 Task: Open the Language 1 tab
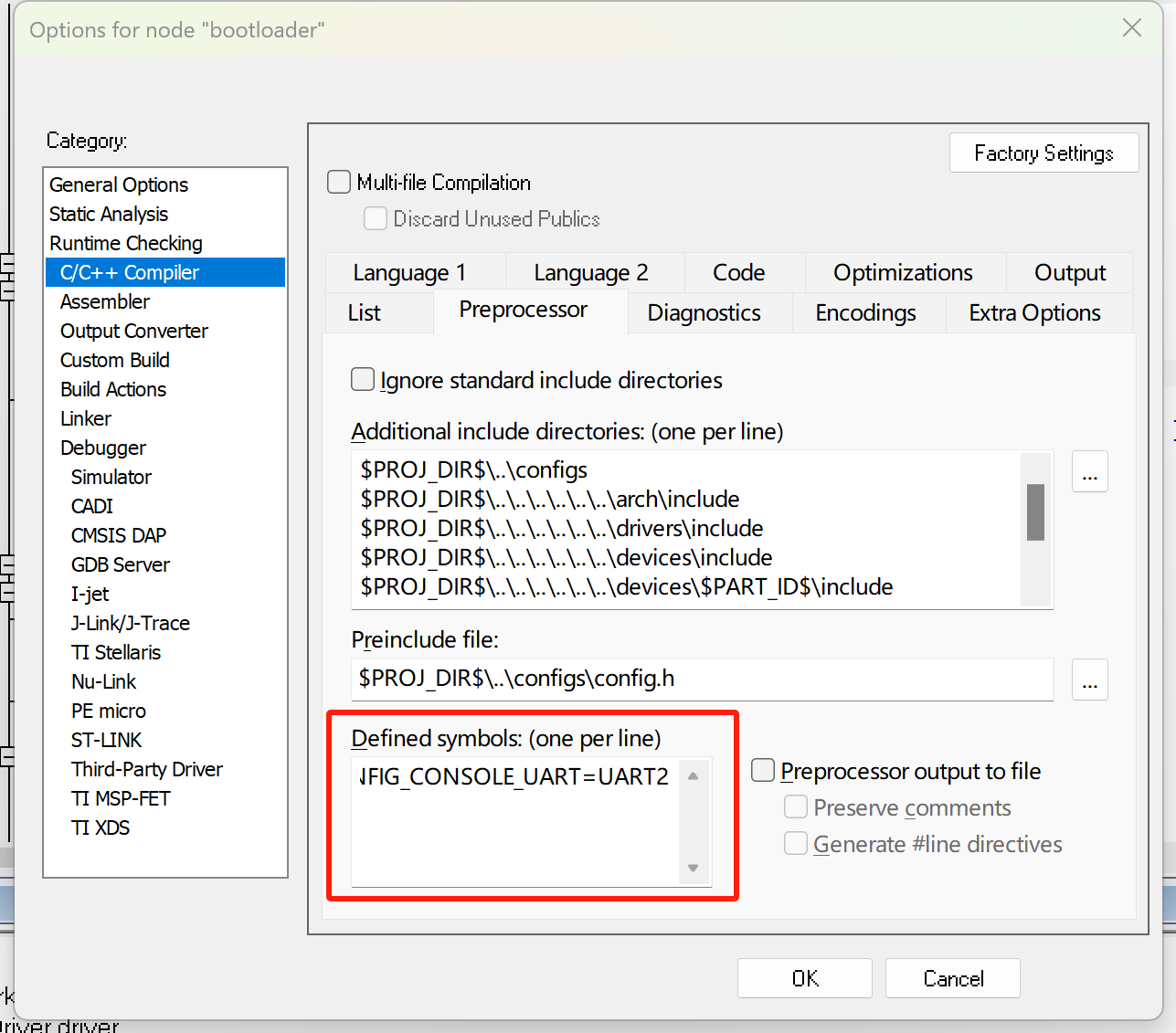tap(409, 273)
